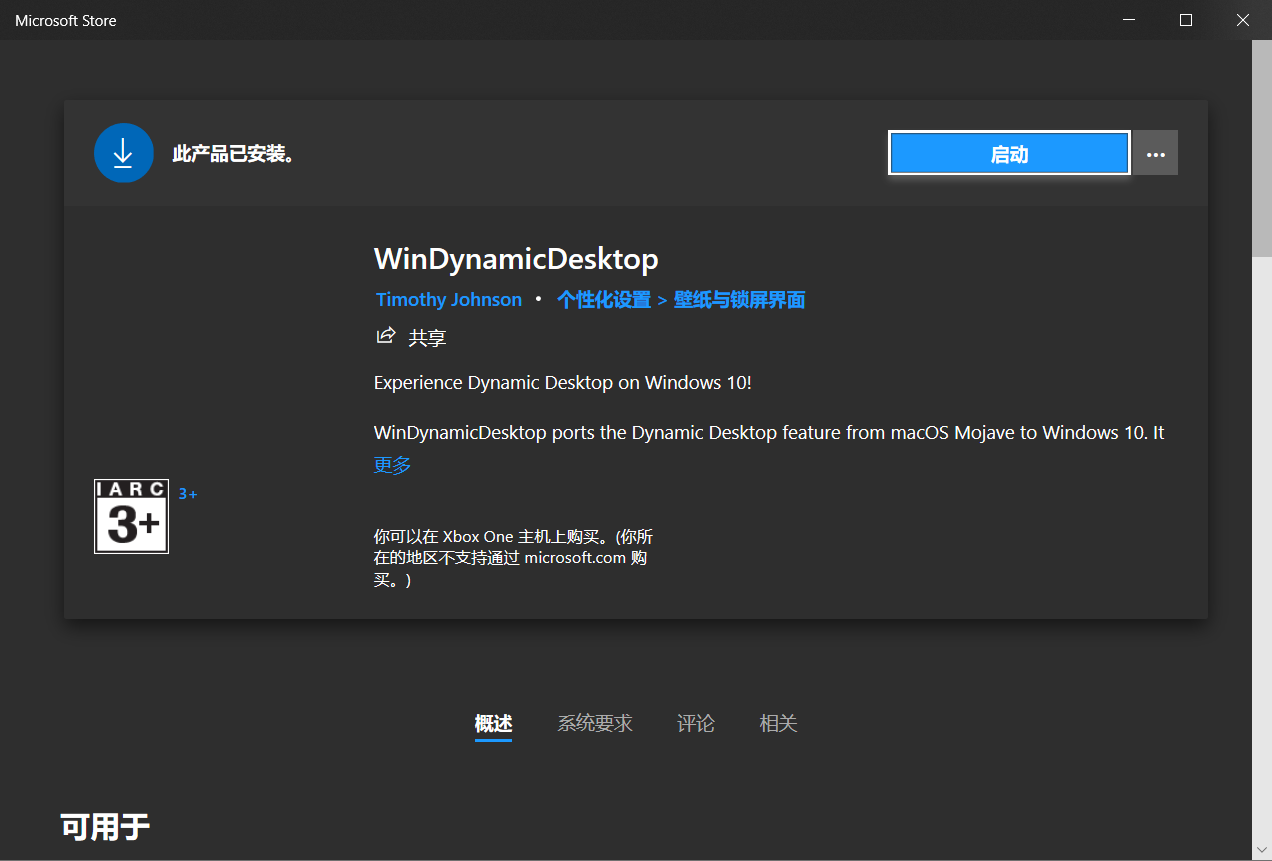Viewport: 1272px width, 861px height.
Task: Click the IARC 3+ rating badge
Action: click(x=131, y=516)
